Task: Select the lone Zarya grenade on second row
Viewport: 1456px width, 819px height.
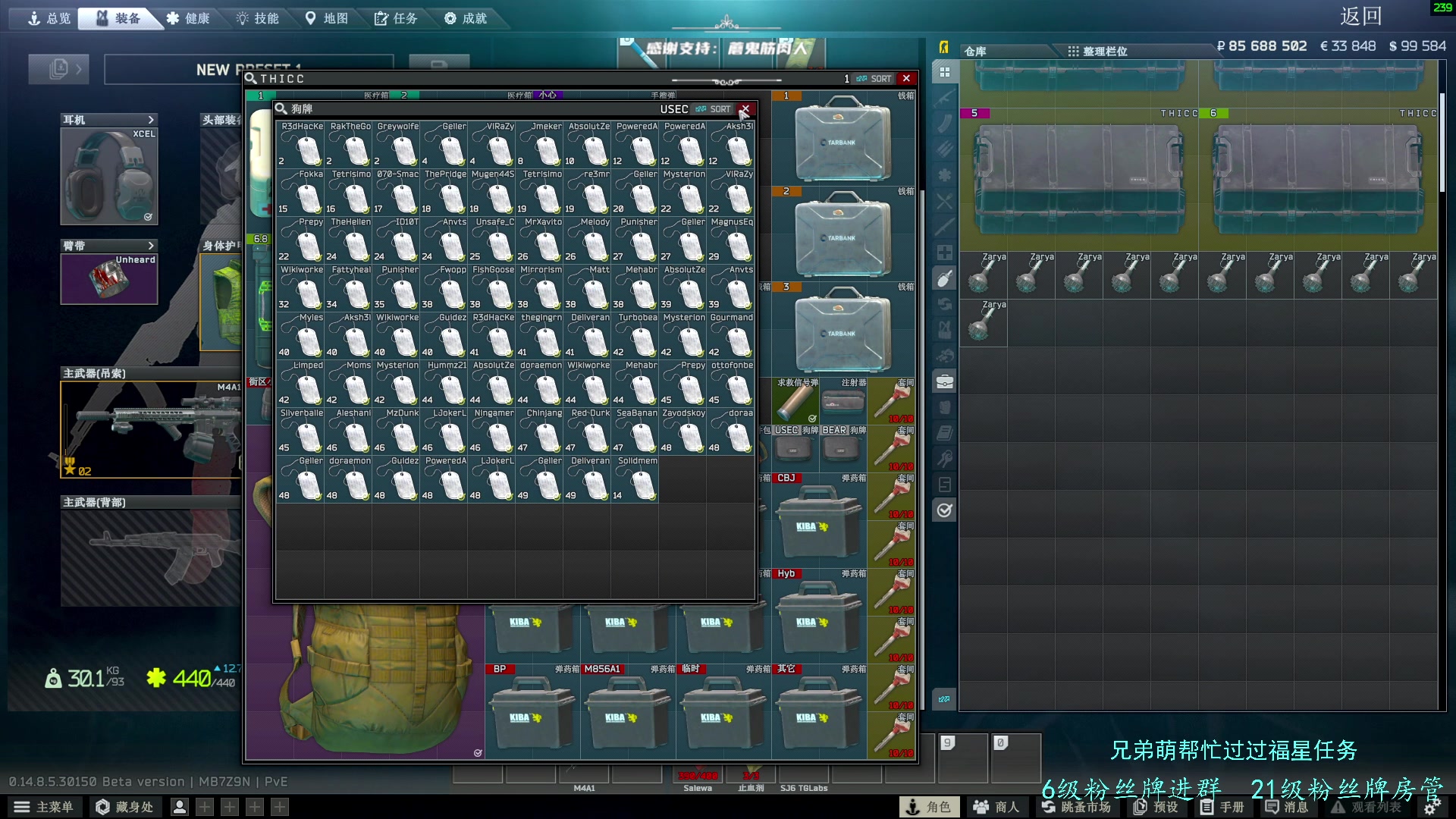Action: [x=984, y=323]
